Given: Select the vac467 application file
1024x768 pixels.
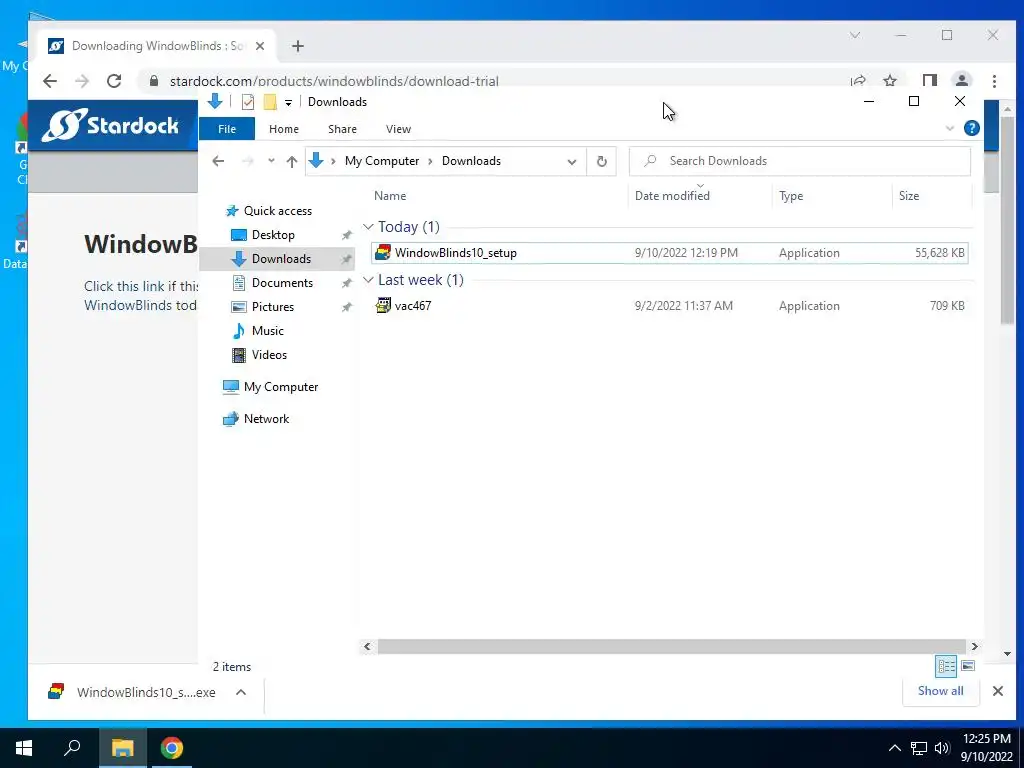Looking at the screenshot, I should (669, 306).
